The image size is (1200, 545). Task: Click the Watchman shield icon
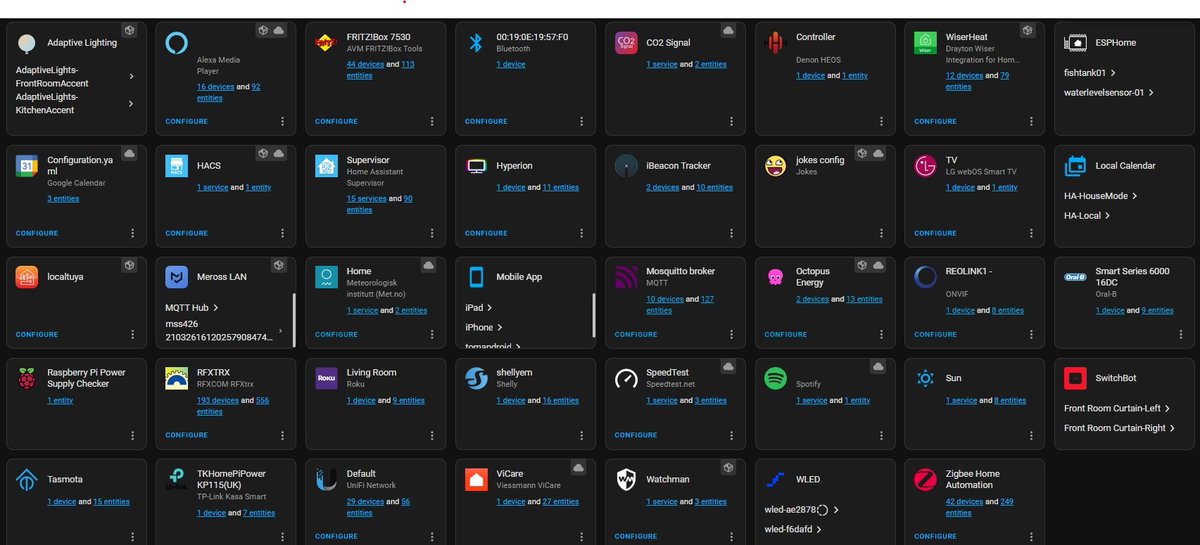pyautogui.click(x=626, y=480)
